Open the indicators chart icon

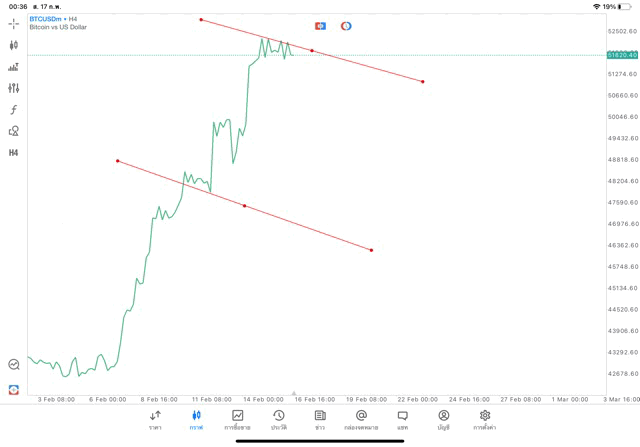pos(14,67)
